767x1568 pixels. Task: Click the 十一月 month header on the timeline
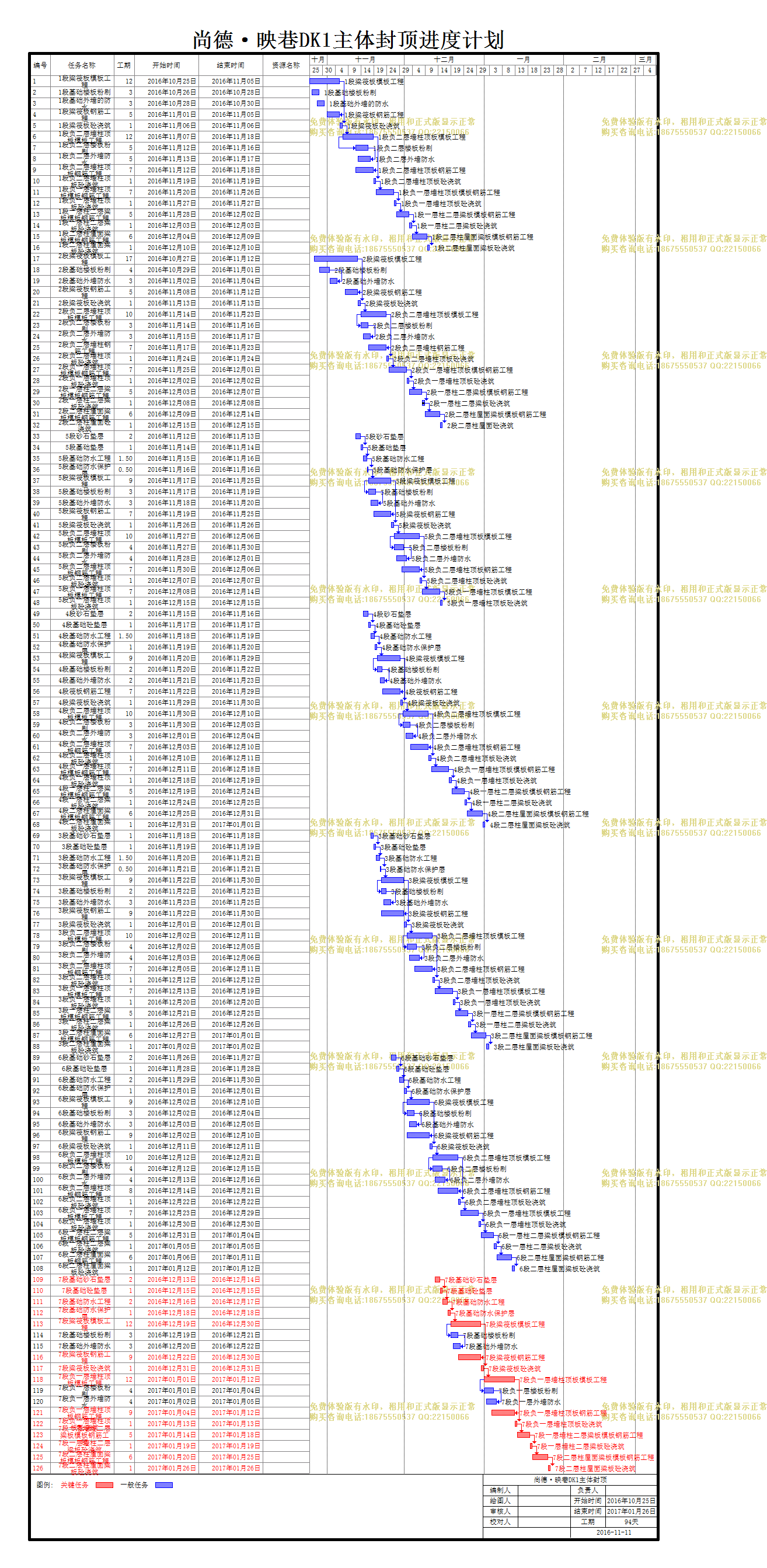click(365, 60)
